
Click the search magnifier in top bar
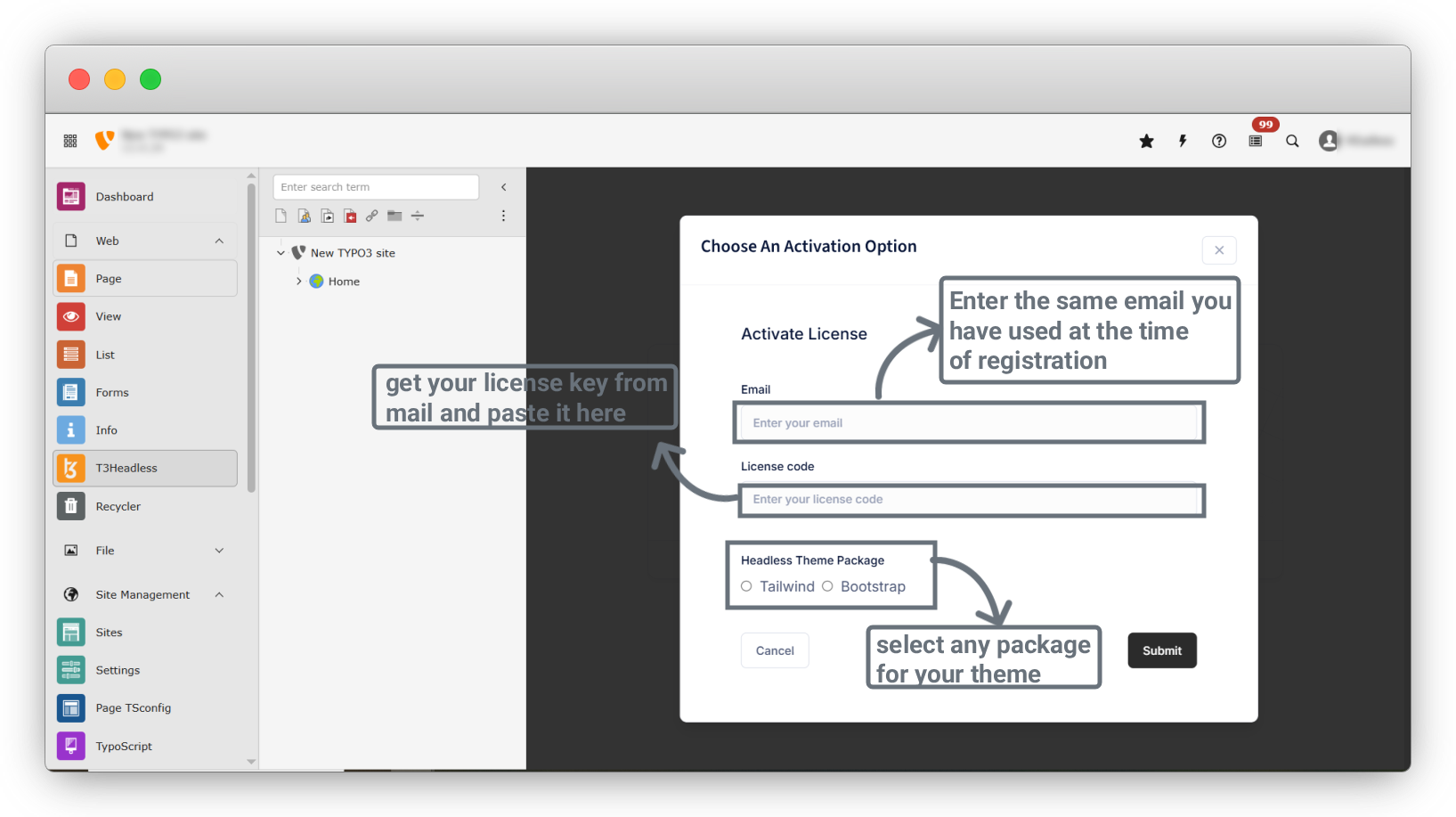tap(1292, 141)
